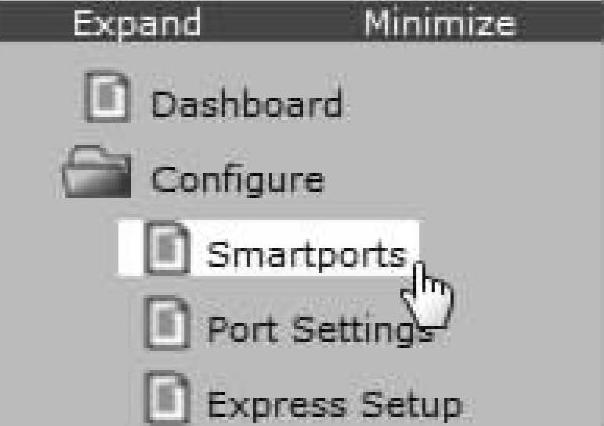
Task: Expand all menu items via Expand
Action: 137,23
